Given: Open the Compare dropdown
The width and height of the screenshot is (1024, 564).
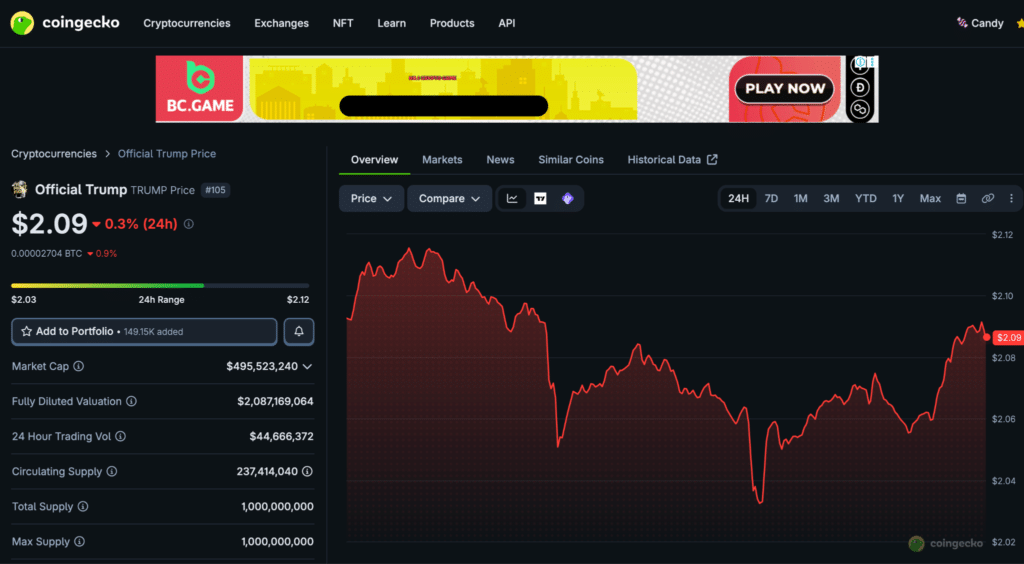Looking at the screenshot, I should [449, 198].
